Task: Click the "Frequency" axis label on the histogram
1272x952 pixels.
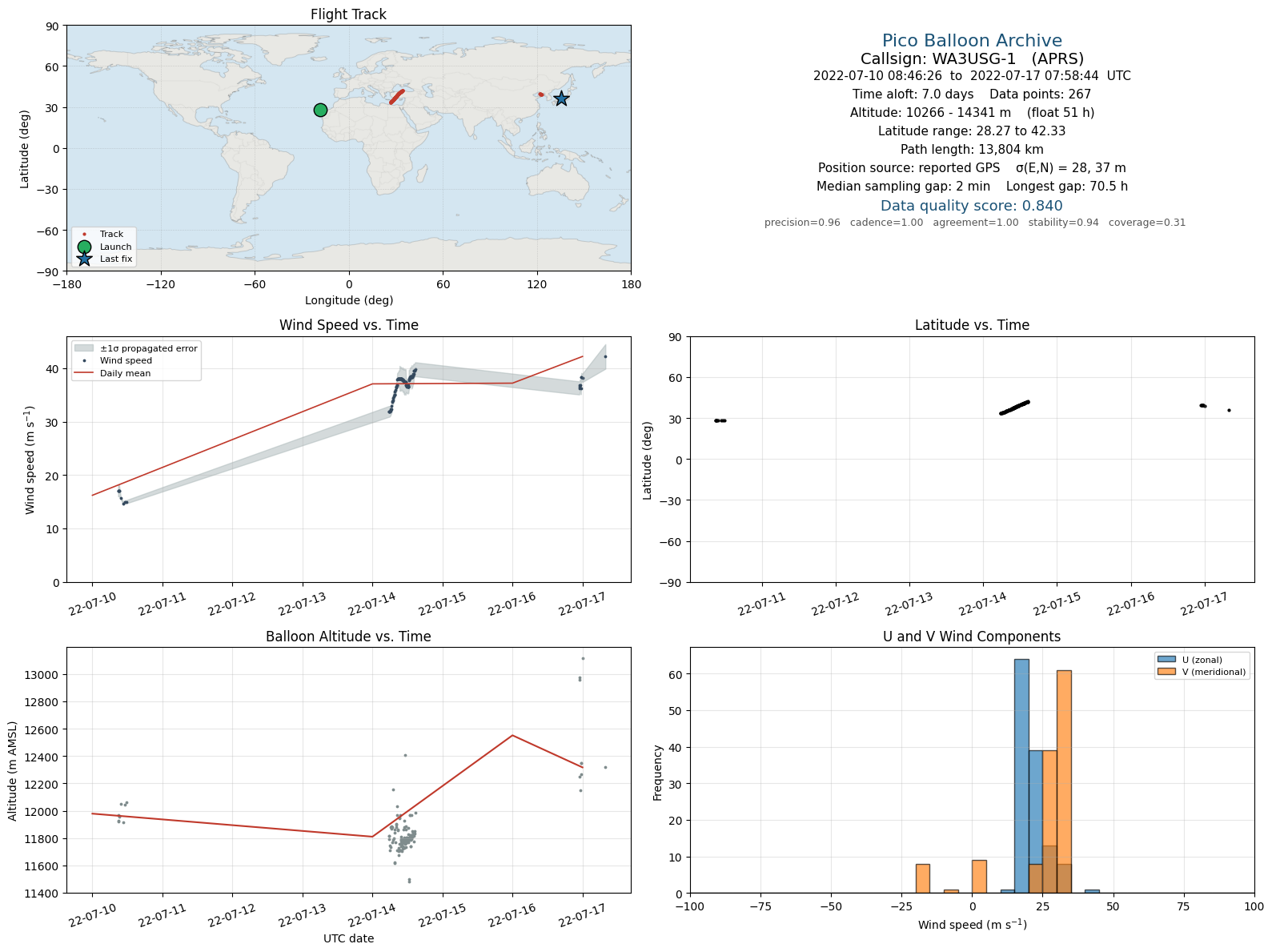Action: click(658, 772)
